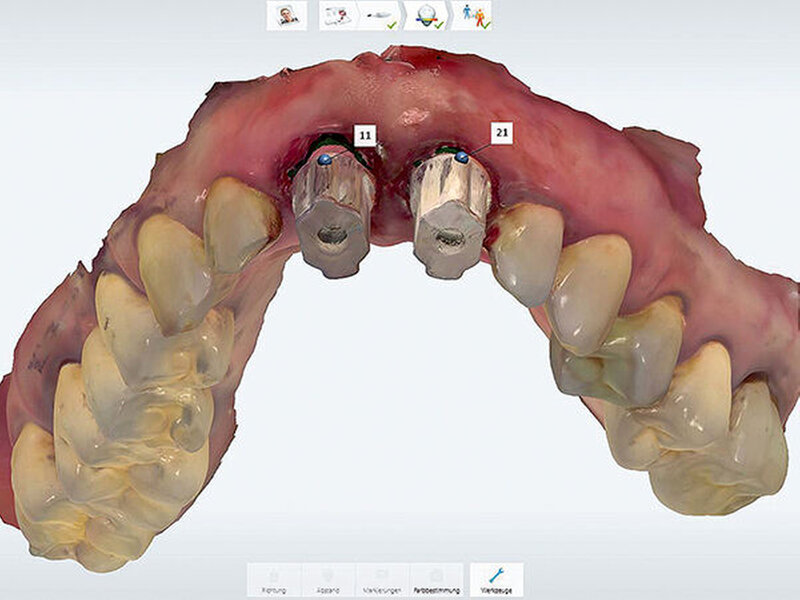Viewport: 800px width, 600px height.
Task: Open the Werkzeuge wrench tool
Action: tap(496, 580)
